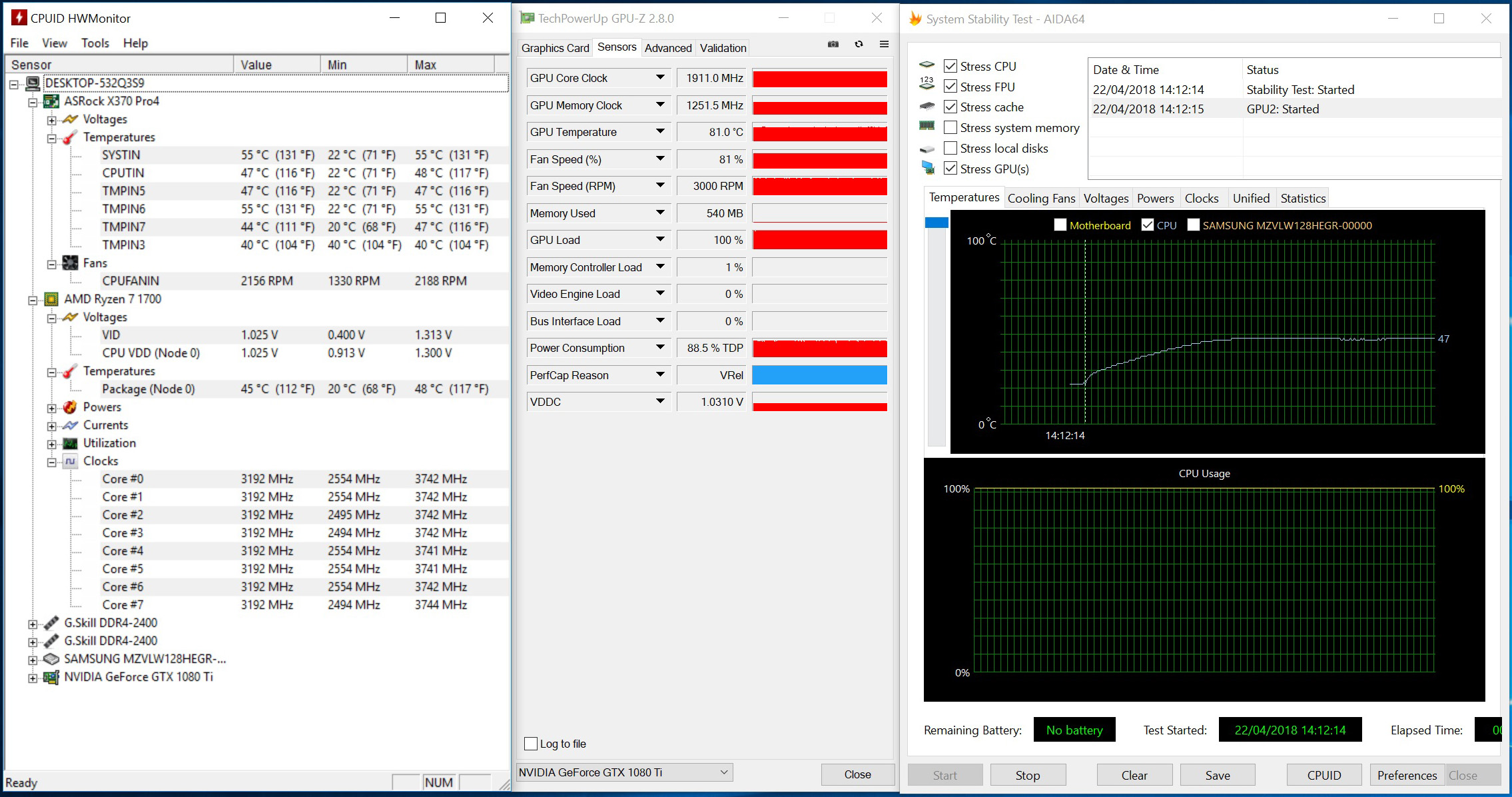This screenshot has height=797, width=1512.
Task: Click the AMD Ryzen 7 1700 CPU icon
Action: 51,299
